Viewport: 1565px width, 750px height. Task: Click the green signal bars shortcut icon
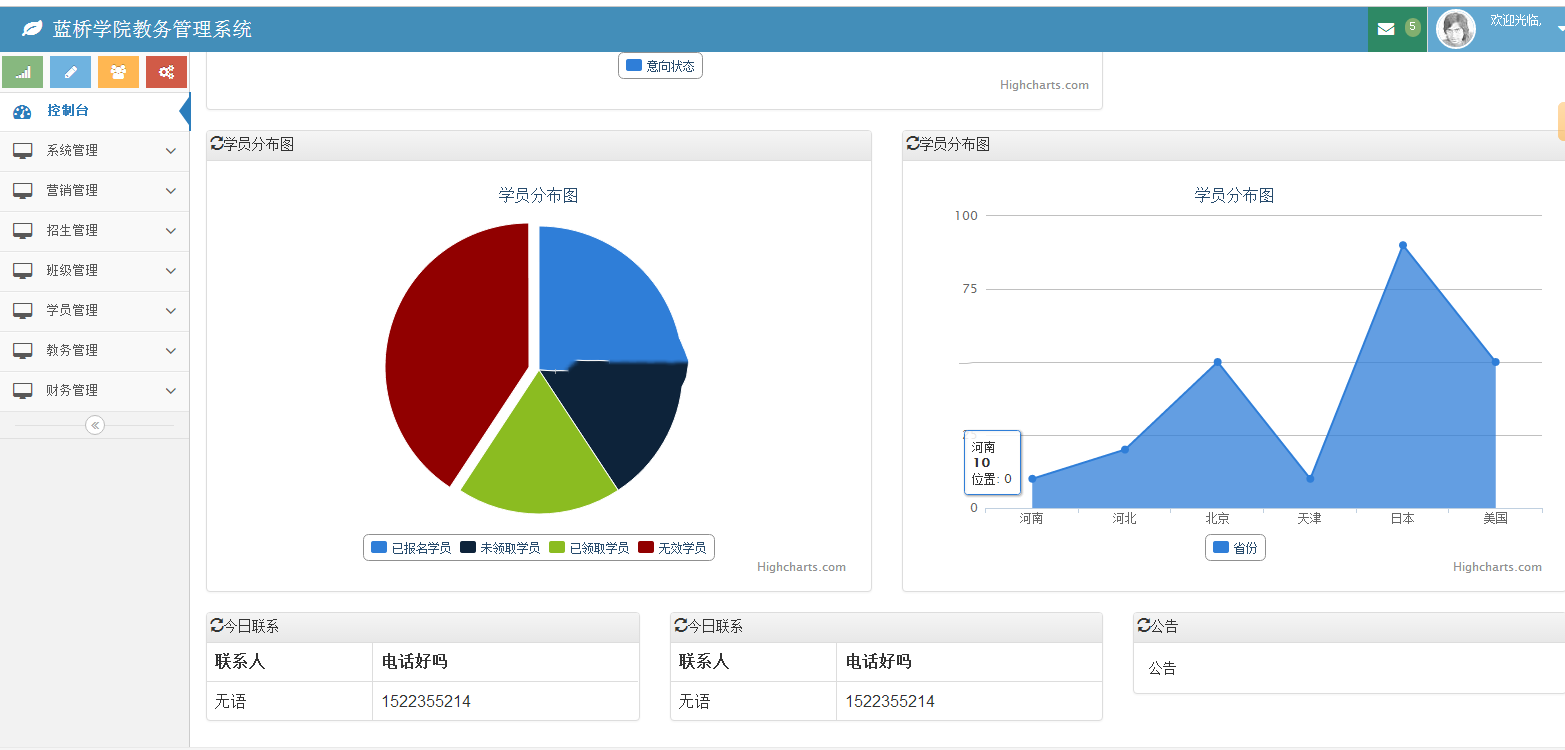23,72
